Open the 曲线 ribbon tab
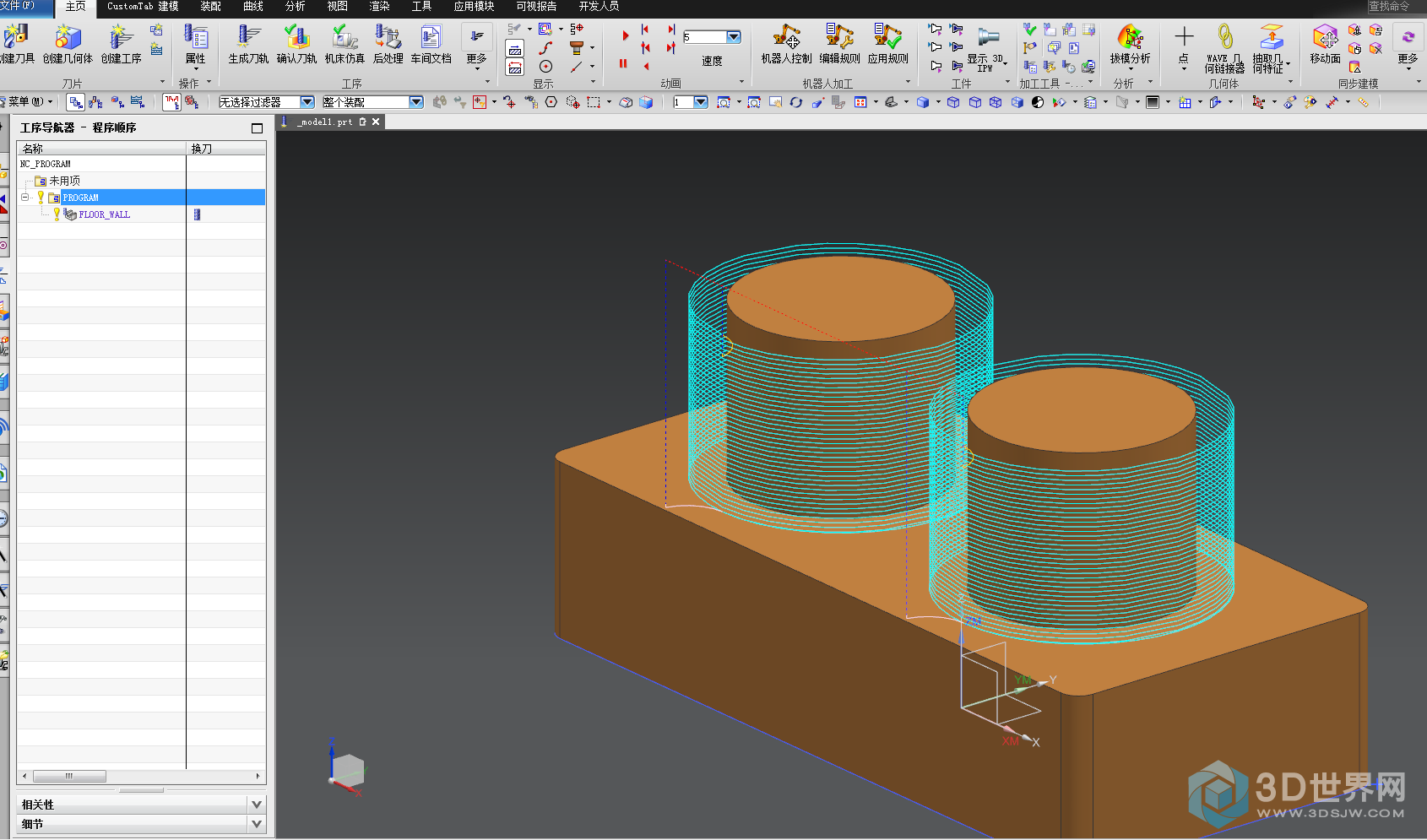 coord(253,7)
